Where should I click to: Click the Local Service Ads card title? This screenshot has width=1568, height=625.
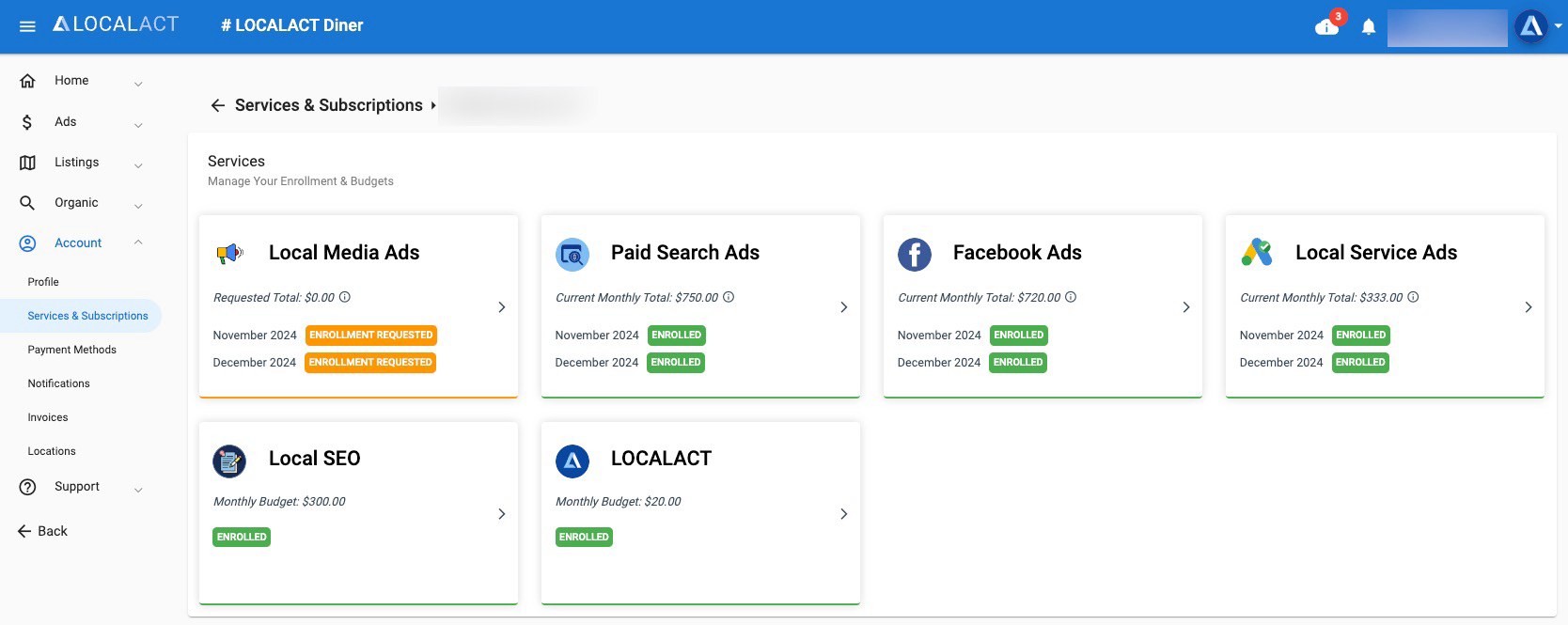1376,253
